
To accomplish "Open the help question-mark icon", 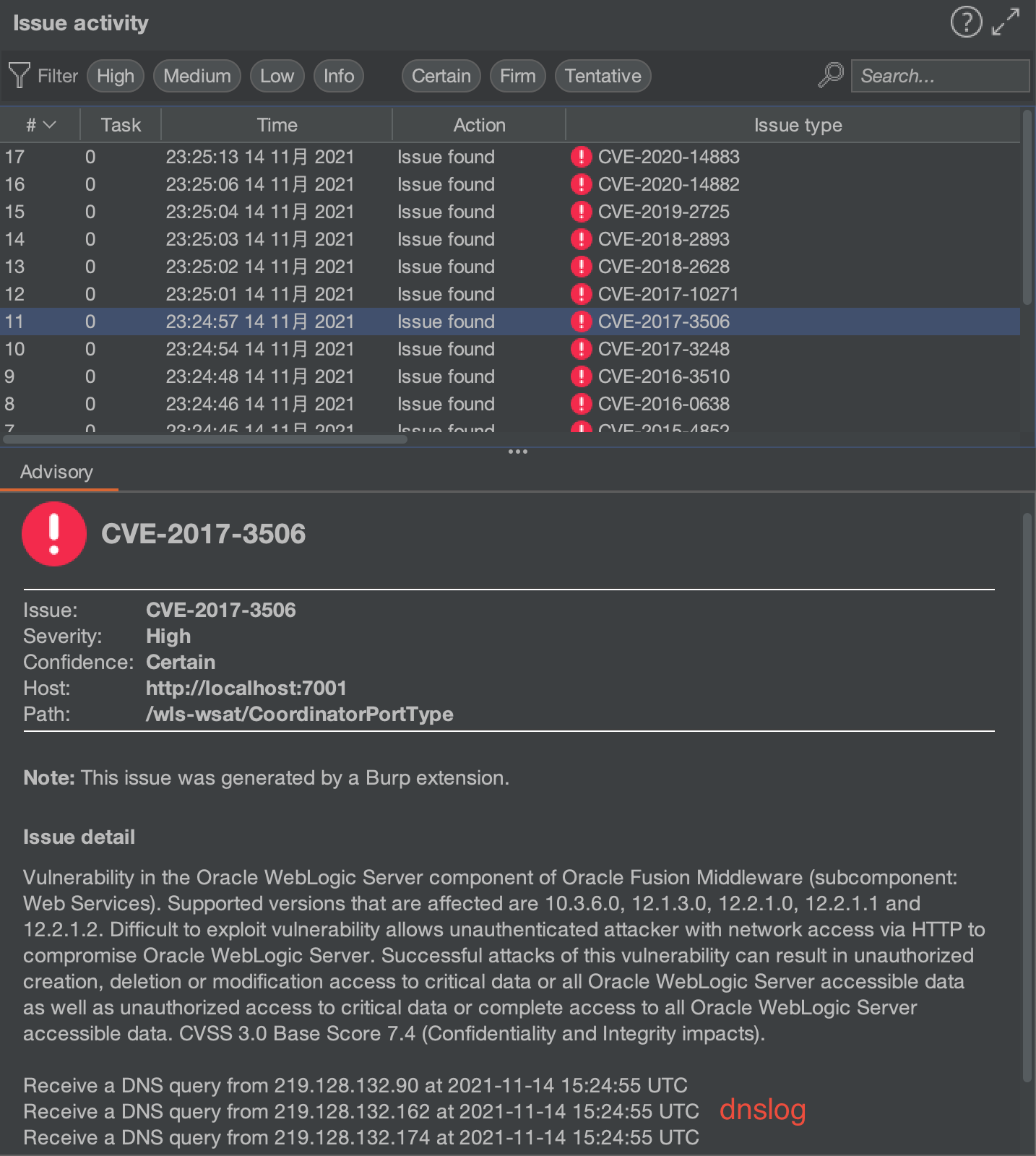I will (966, 22).
